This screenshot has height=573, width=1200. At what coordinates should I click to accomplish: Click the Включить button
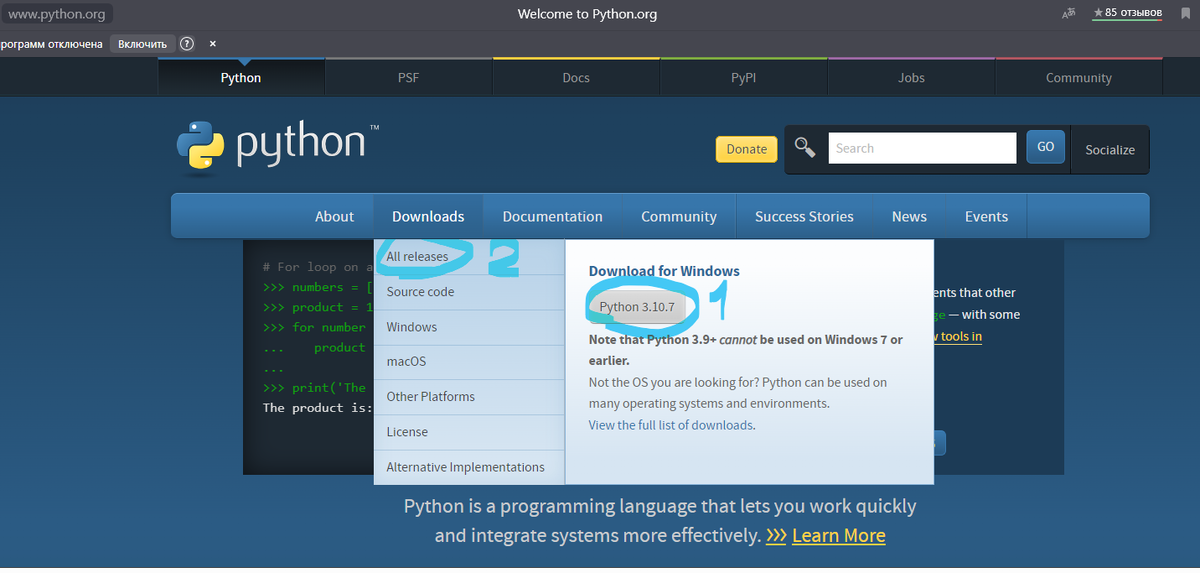(143, 44)
